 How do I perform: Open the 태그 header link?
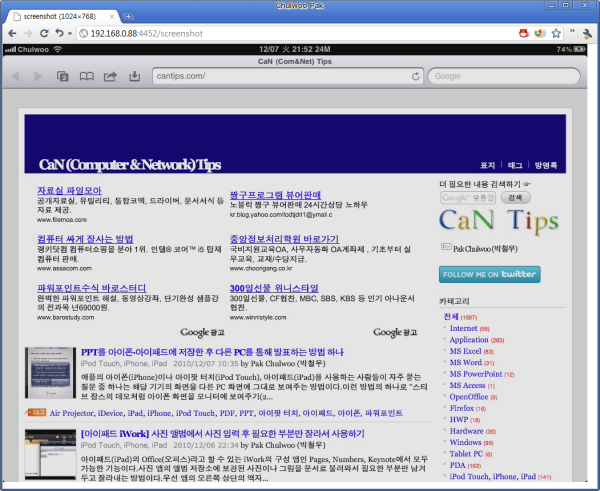[x=515, y=165]
